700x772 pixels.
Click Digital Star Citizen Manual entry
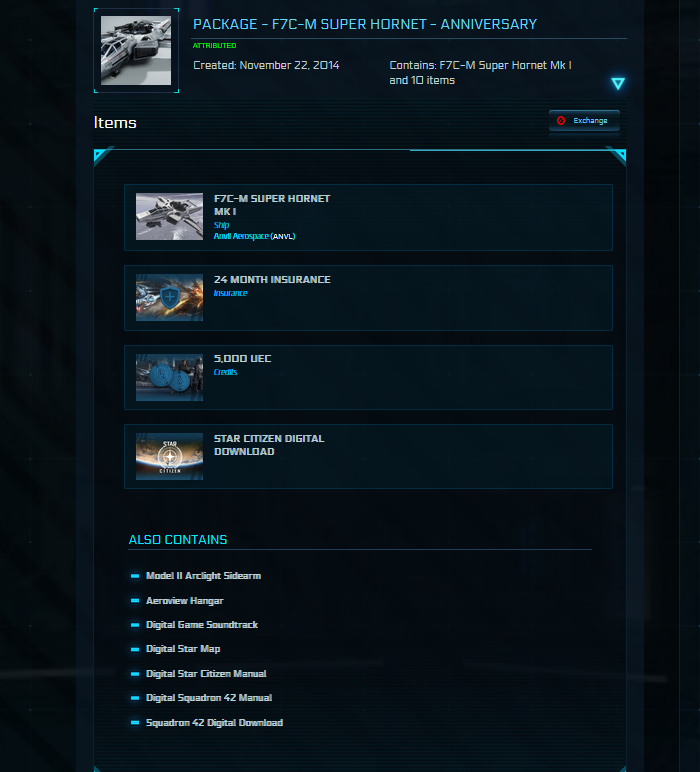pyautogui.click(x=206, y=674)
